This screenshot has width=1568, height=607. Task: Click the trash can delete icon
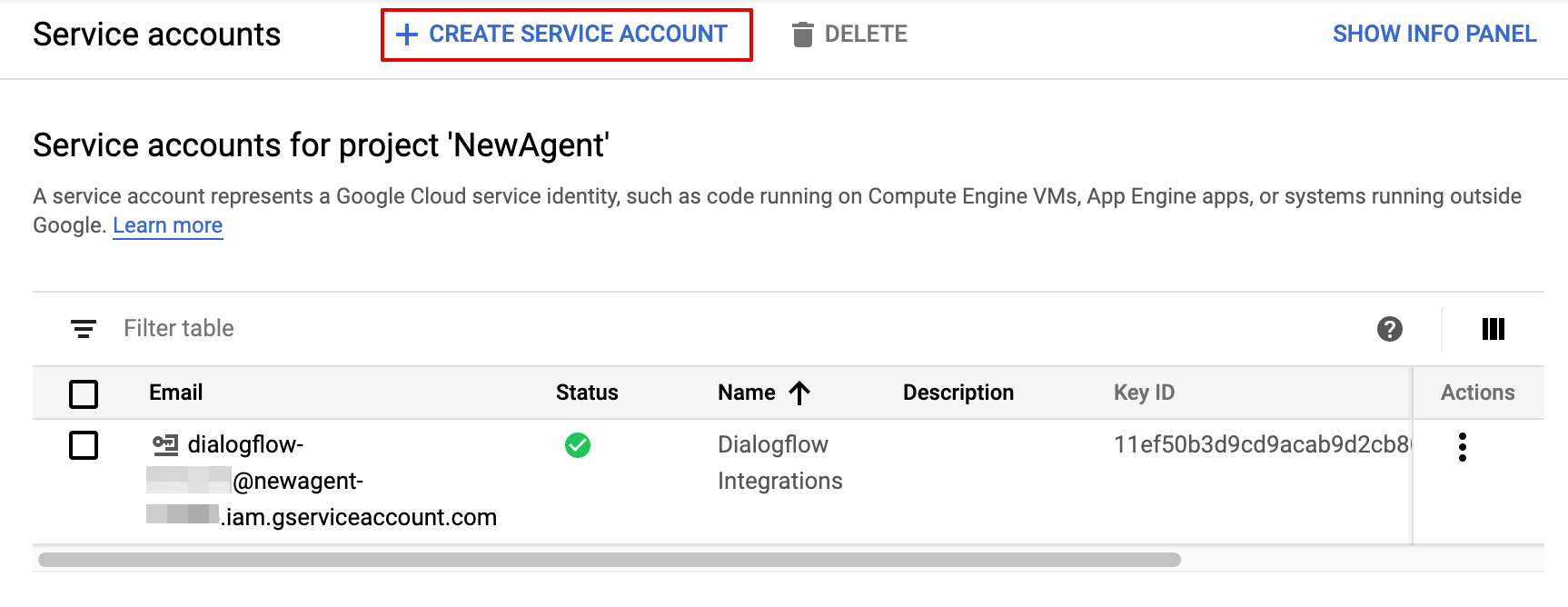click(802, 35)
